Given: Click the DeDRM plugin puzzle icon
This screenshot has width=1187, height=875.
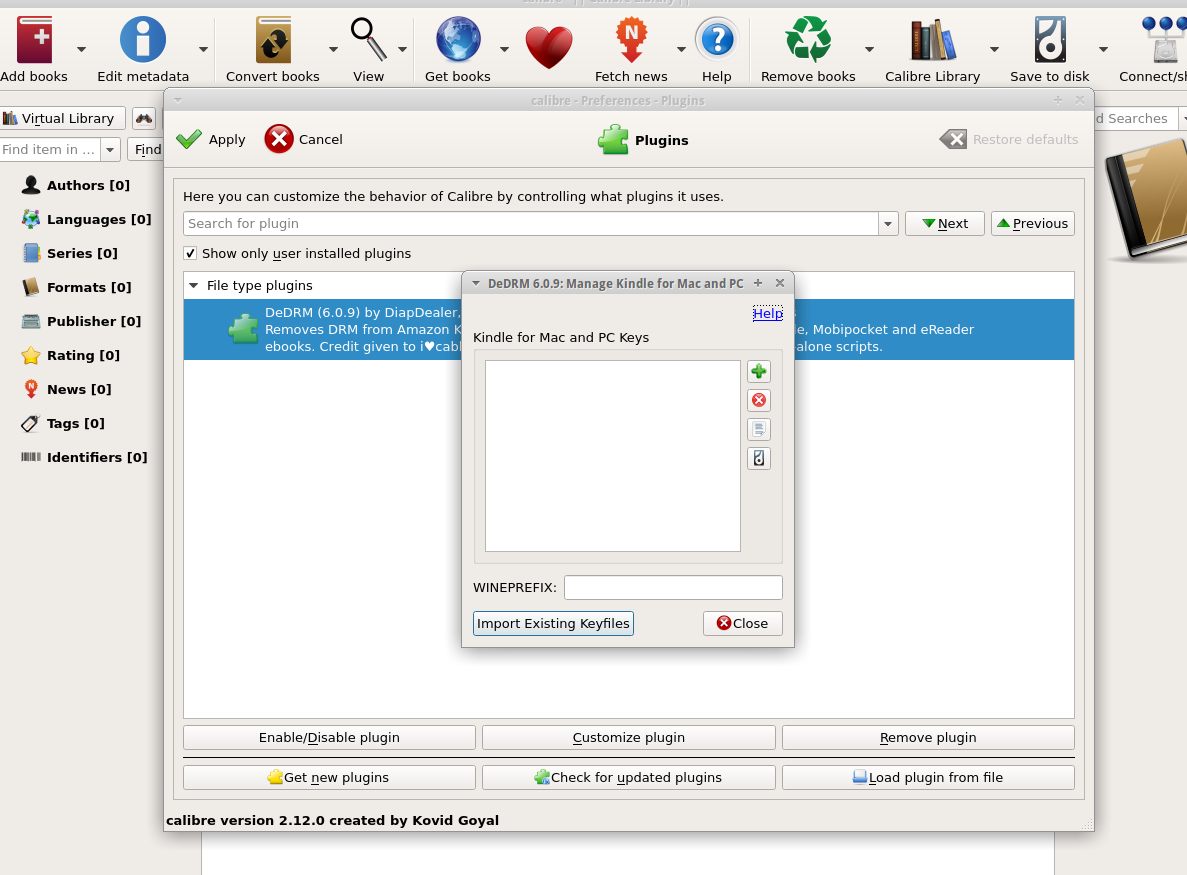Looking at the screenshot, I should pos(244,329).
